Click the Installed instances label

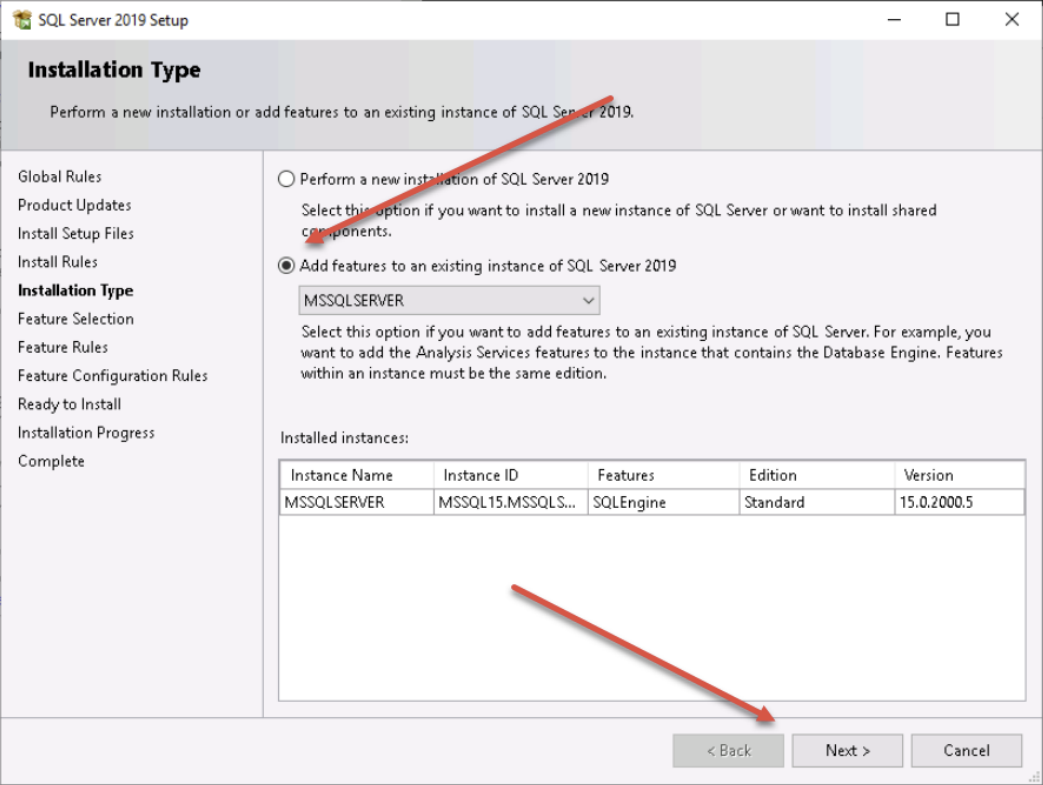click(x=345, y=438)
